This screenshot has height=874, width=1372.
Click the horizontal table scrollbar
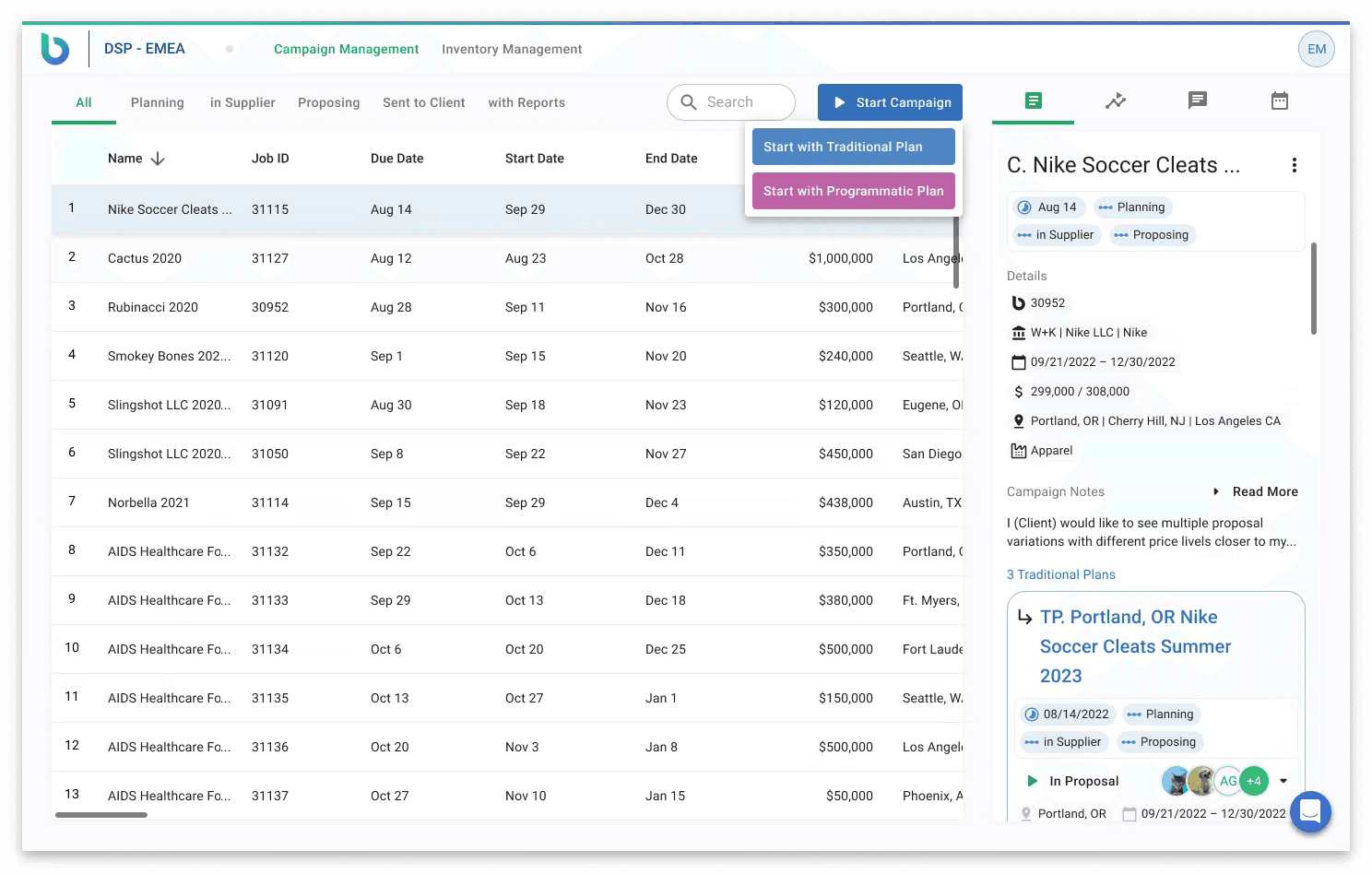[x=101, y=815]
